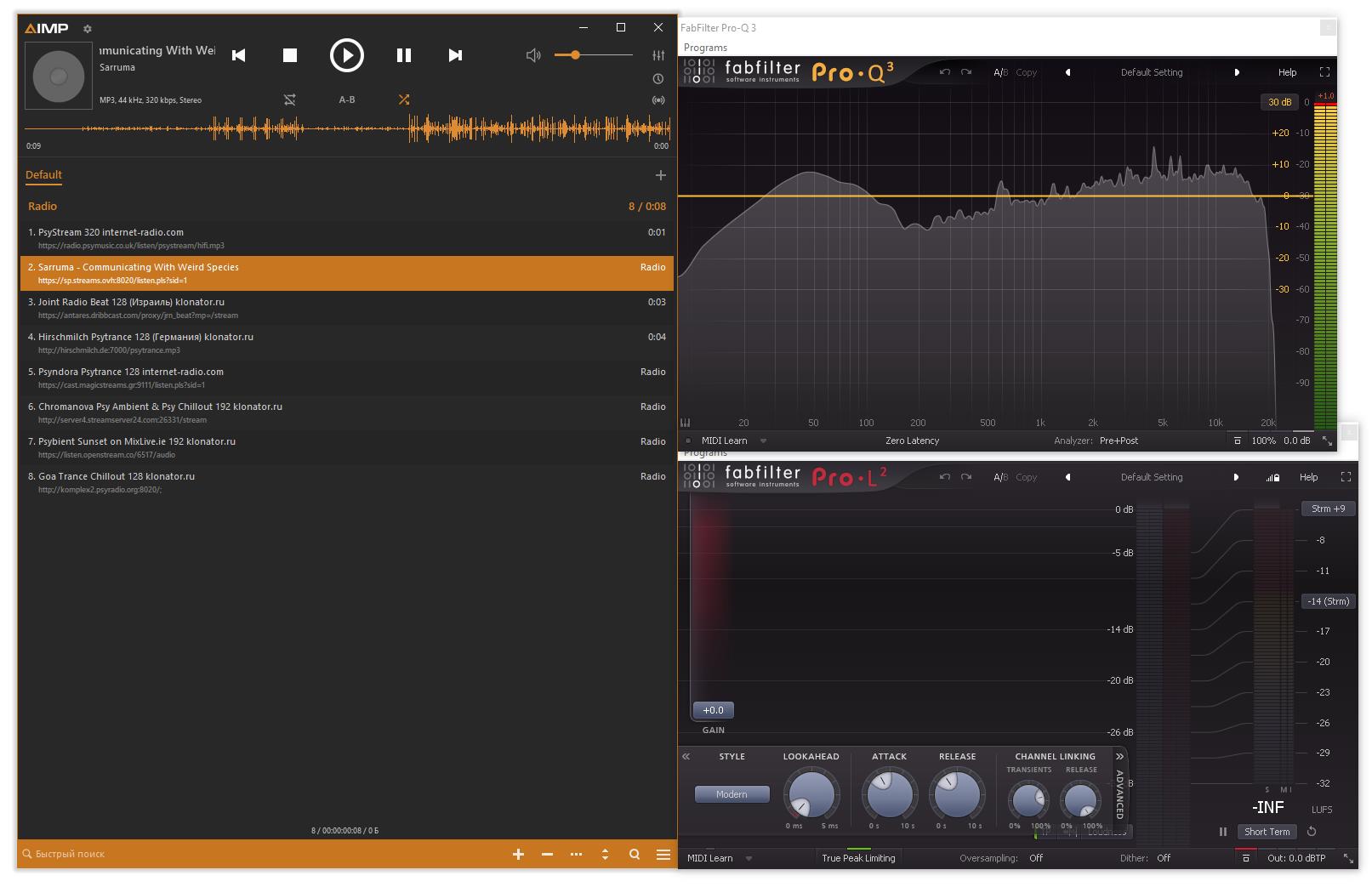
Task: Open AIMP playlist miscellaneous three-dots menu
Action: coord(577,855)
